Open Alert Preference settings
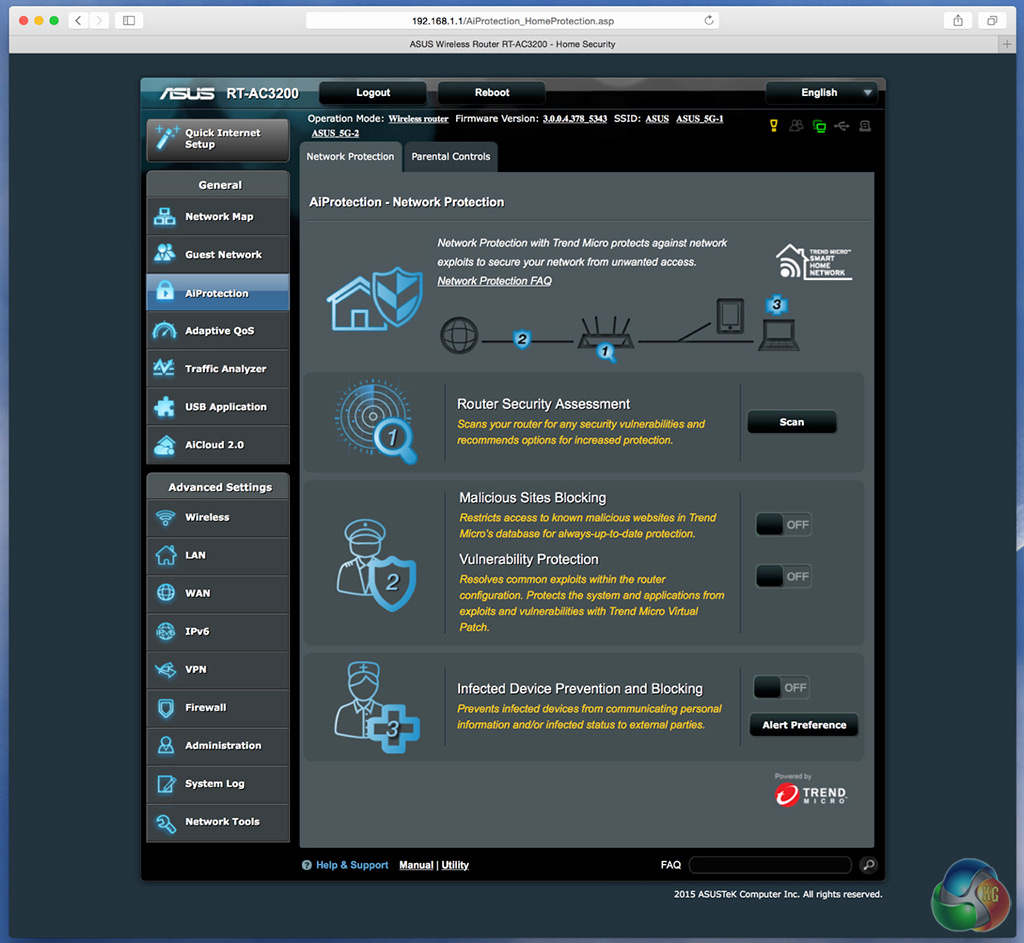 tap(804, 725)
